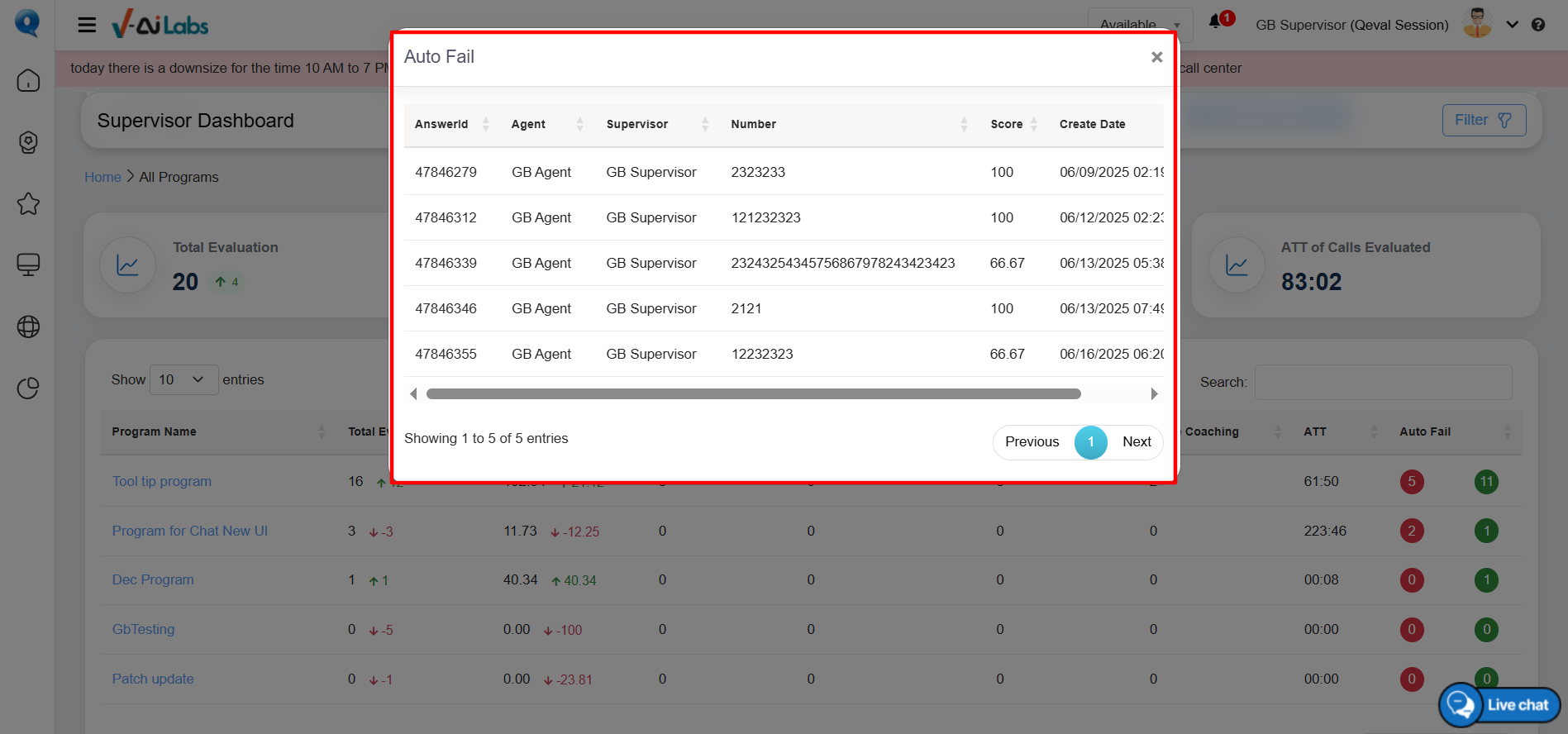Click green badge 1 for Dec Program

pos(1486,580)
